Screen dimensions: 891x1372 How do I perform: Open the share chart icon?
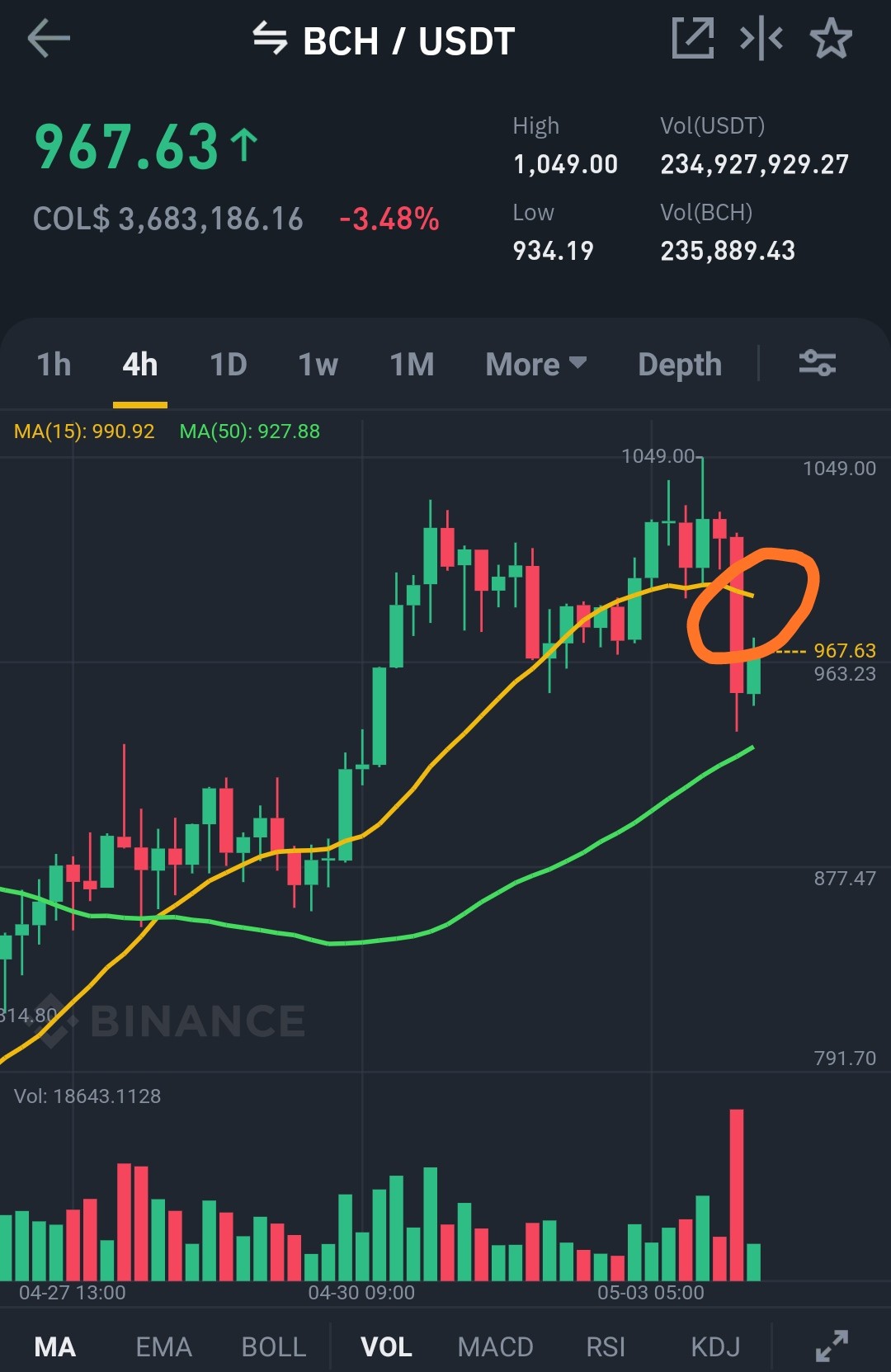pyautogui.click(x=692, y=38)
